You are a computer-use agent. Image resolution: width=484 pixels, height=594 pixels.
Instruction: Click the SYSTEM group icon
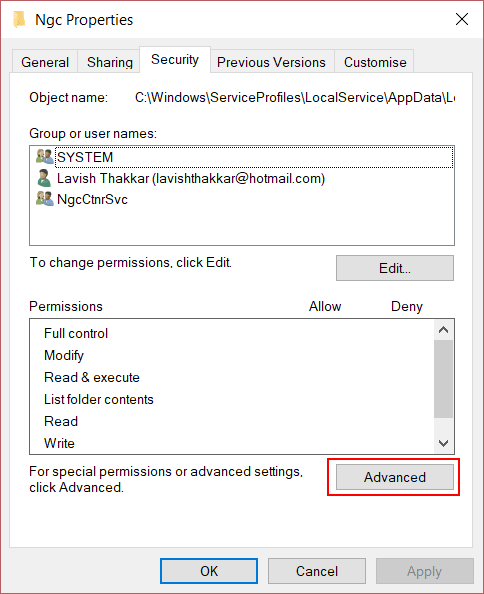pos(45,156)
